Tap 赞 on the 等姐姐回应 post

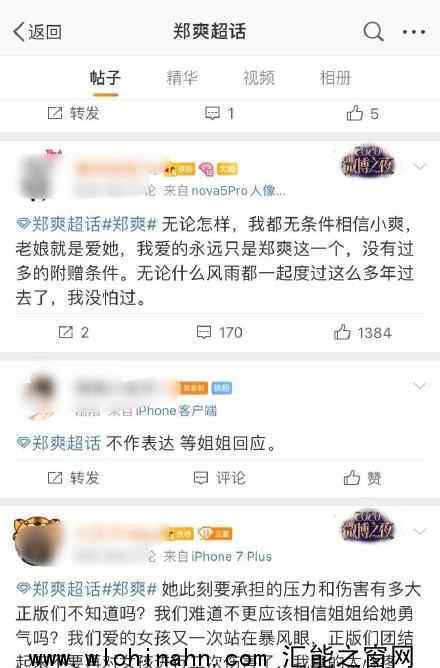click(362, 478)
